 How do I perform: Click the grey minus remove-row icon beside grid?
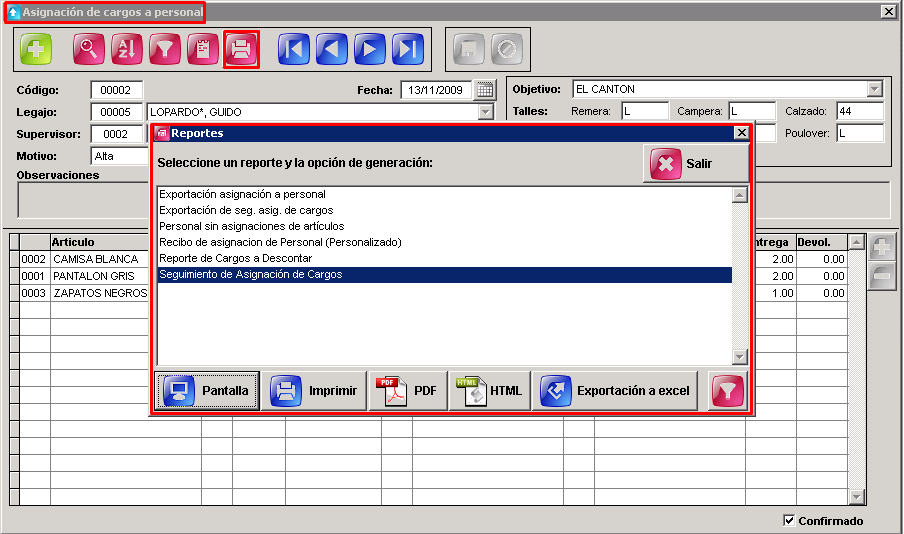882,276
